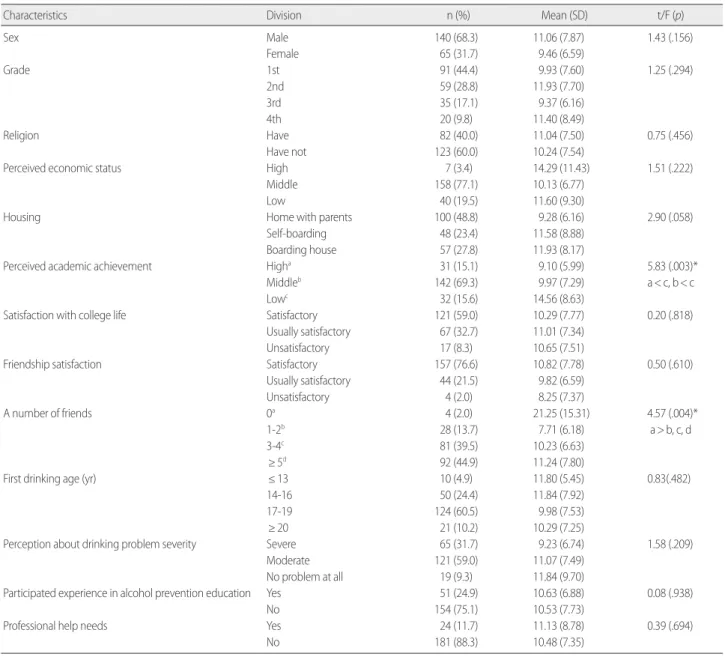Click the '2.90 (.058)' statistic
Screen dimensions: 725x657
click(670, 217)
